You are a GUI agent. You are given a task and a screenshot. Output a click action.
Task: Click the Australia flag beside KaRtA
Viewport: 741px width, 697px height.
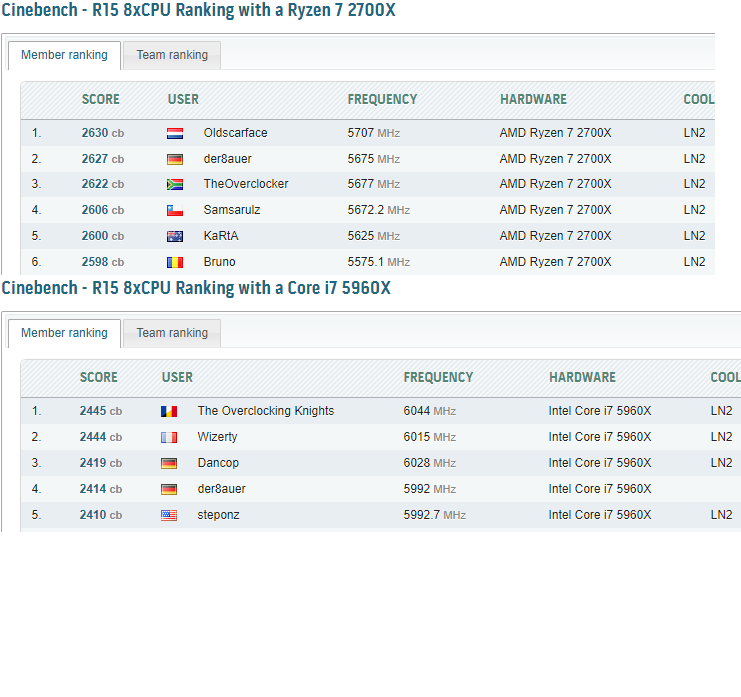pyautogui.click(x=175, y=236)
